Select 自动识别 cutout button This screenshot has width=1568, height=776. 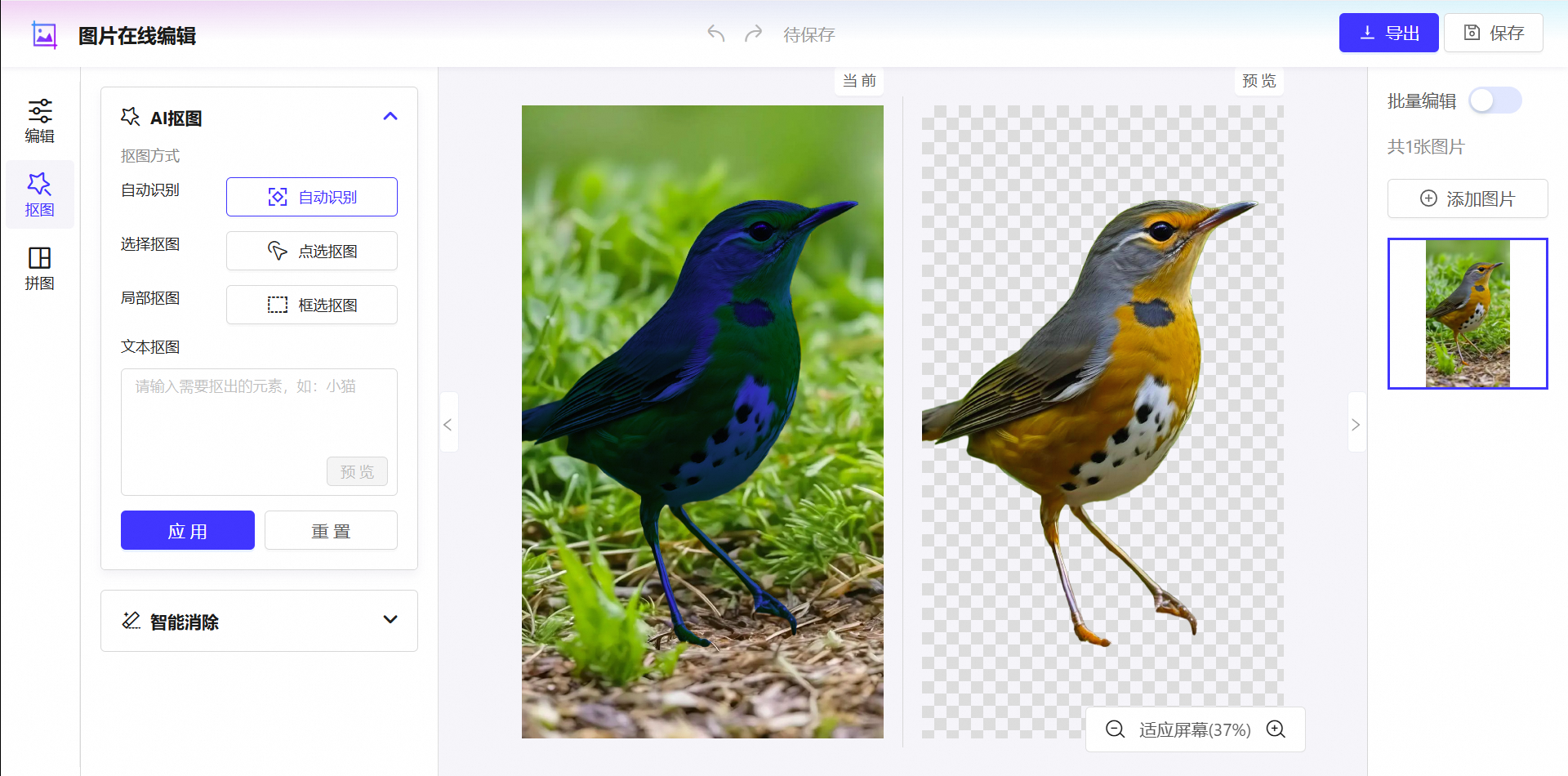tap(312, 197)
